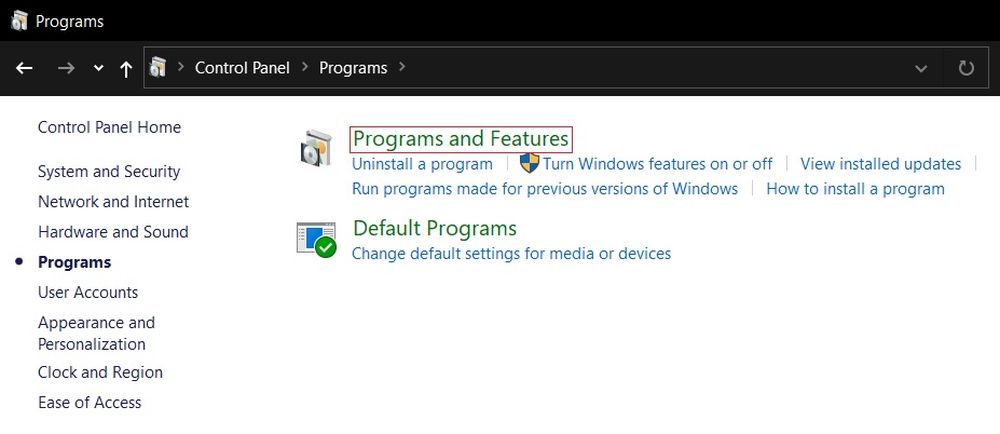
Task: Click the shield icon beside Windows features
Action: pos(529,163)
